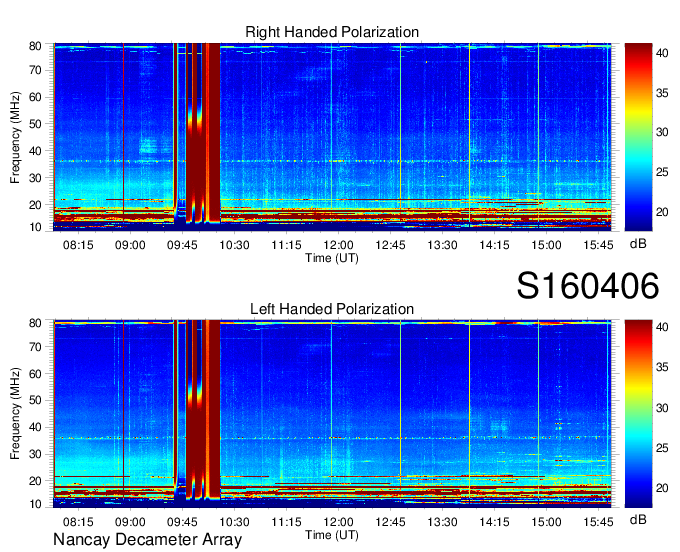Image resolution: width=680 pixels, height=552 pixels.
Task: Click the "09:00" tick under Left Handed plot
Action: click(130, 522)
